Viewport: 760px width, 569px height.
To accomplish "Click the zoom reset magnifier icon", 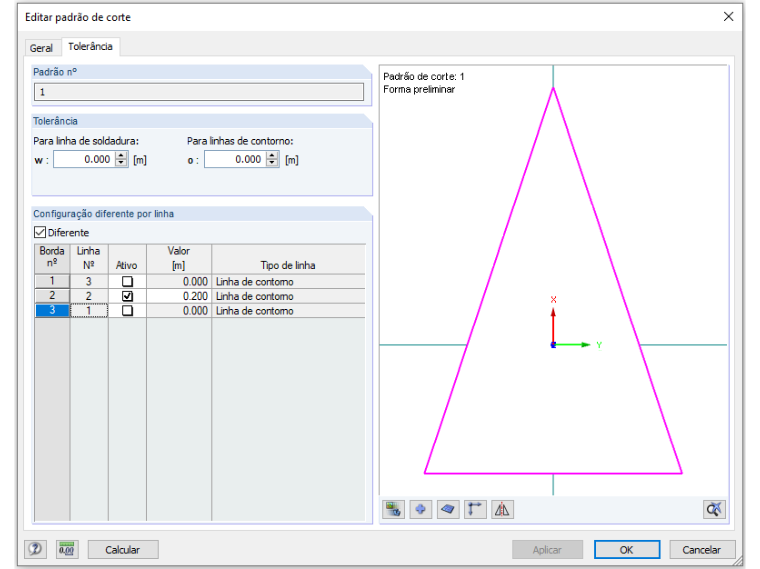I will [714, 509].
